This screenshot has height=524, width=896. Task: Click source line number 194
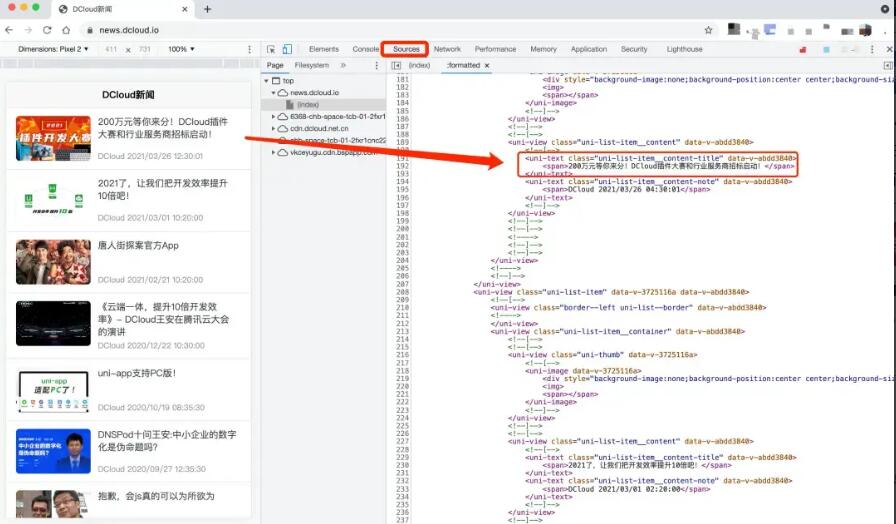click(x=402, y=182)
